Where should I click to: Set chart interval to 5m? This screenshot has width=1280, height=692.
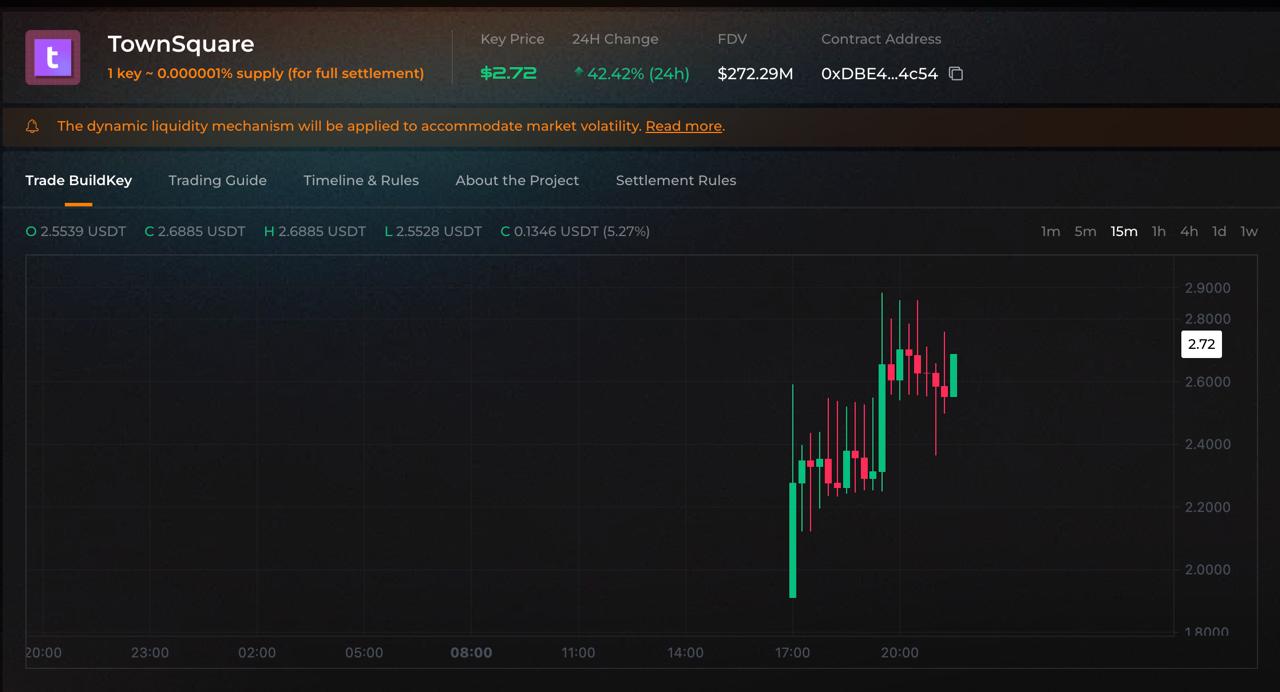1085,231
